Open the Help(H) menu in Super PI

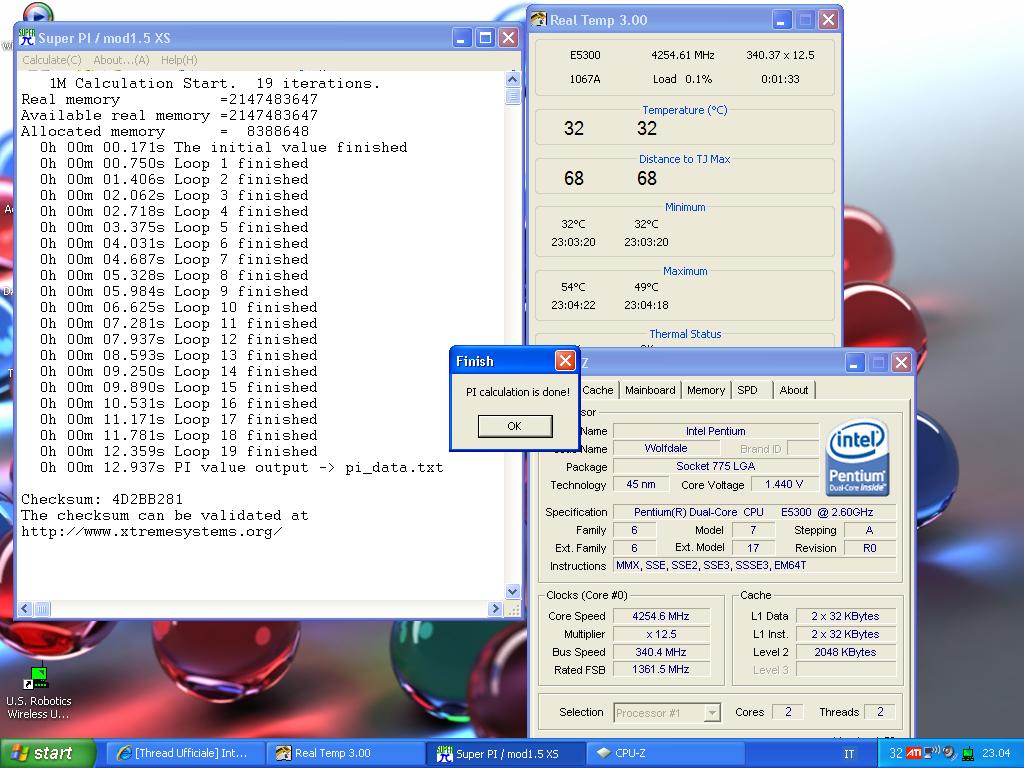pos(179,60)
